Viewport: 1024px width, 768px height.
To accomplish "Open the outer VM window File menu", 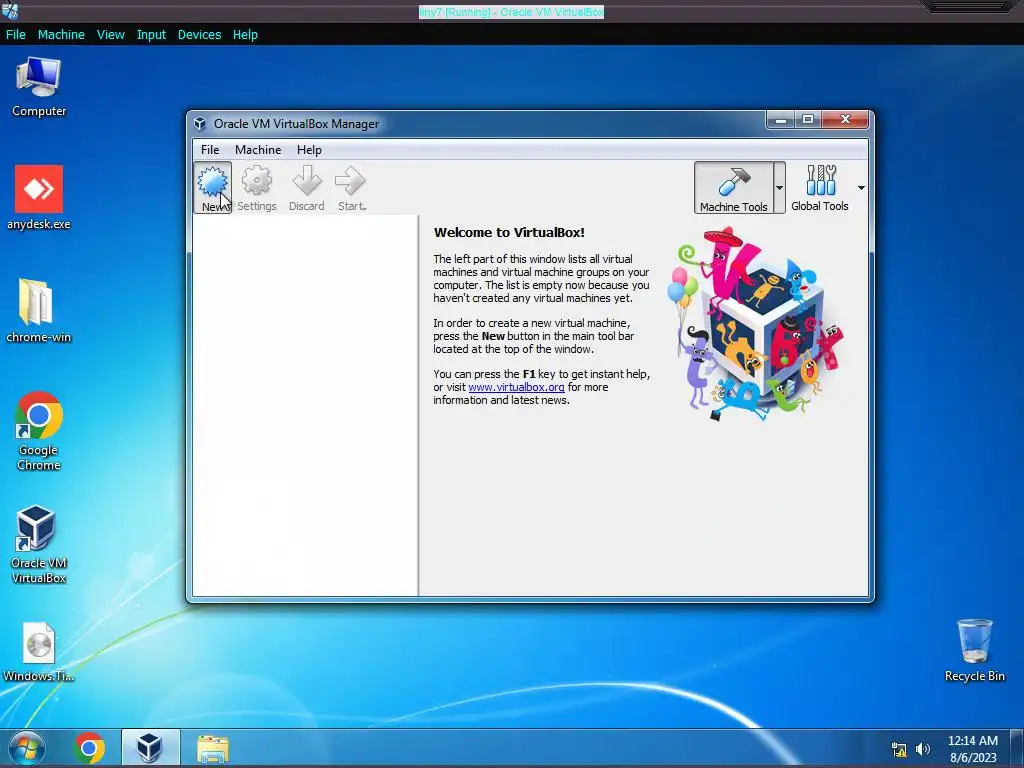I will (x=16, y=35).
